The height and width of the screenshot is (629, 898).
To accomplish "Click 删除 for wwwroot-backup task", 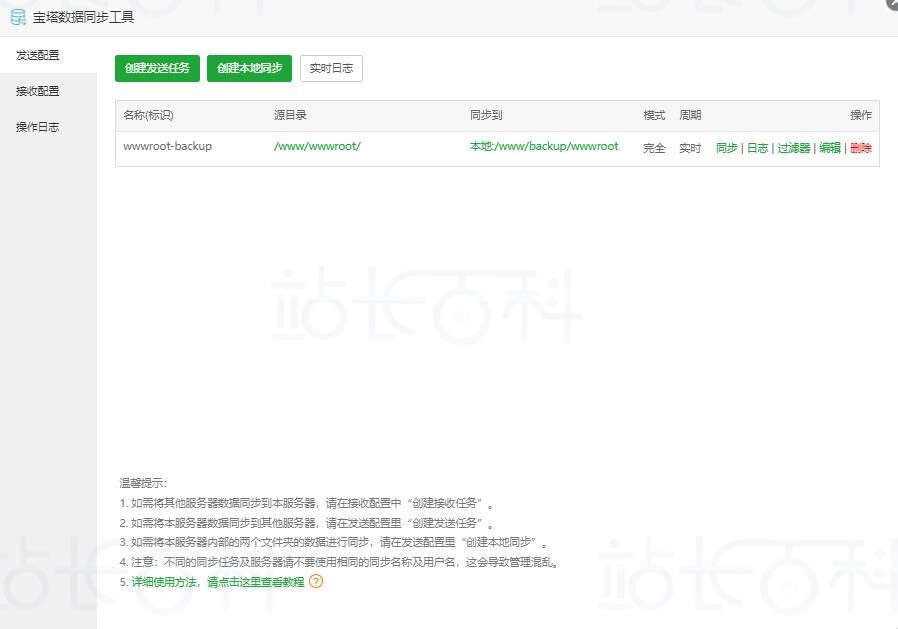I will pyautogui.click(x=861, y=148).
